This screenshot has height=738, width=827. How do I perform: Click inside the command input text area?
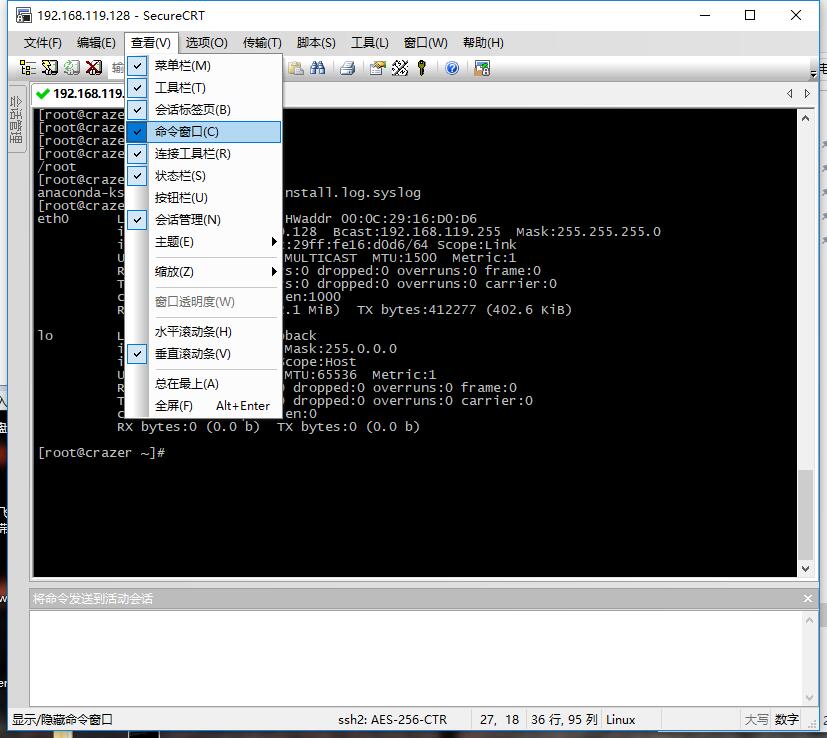416,659
